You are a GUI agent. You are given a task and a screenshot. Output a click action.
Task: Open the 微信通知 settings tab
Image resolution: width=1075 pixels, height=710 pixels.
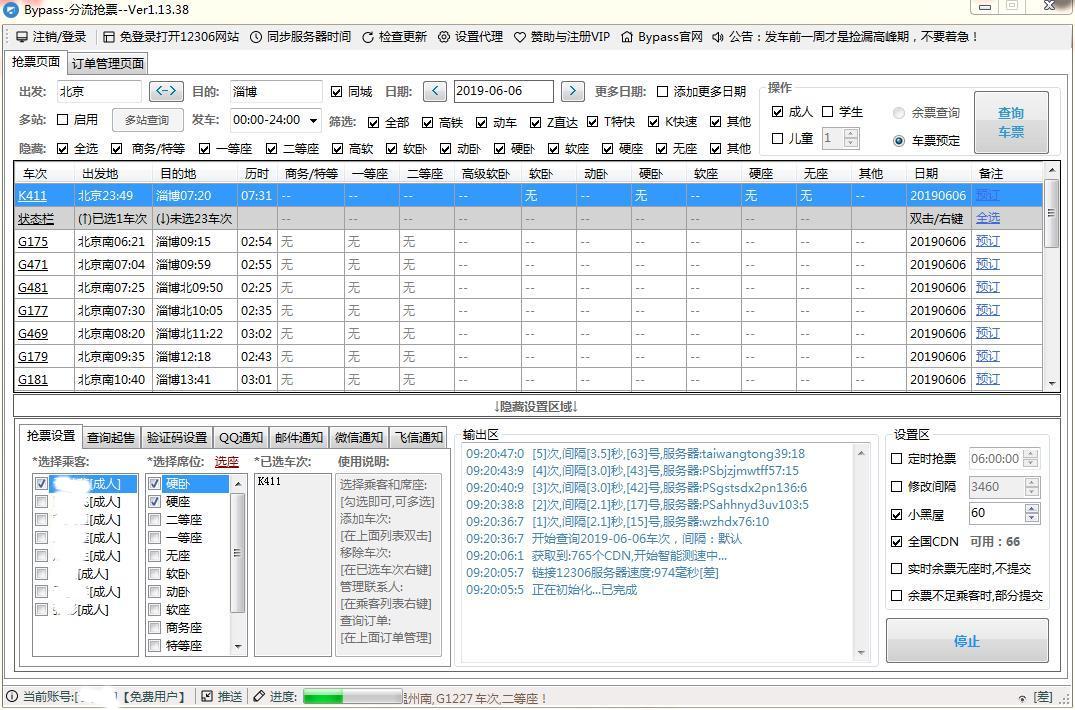[358, 437]
